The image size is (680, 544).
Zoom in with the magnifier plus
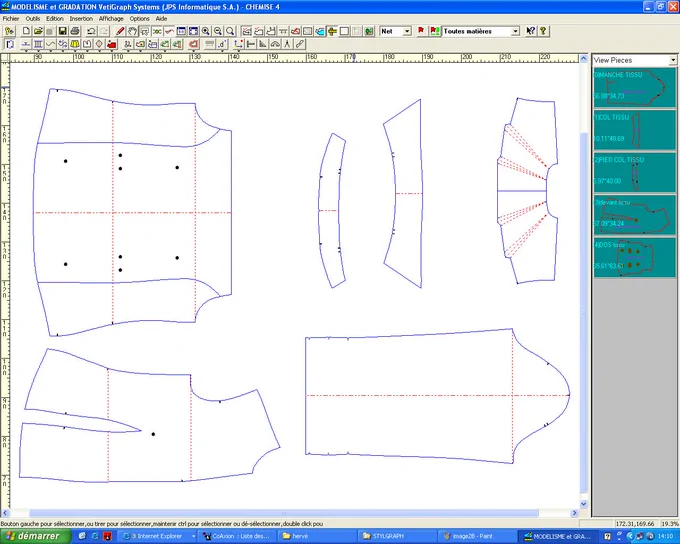(206, 31)
